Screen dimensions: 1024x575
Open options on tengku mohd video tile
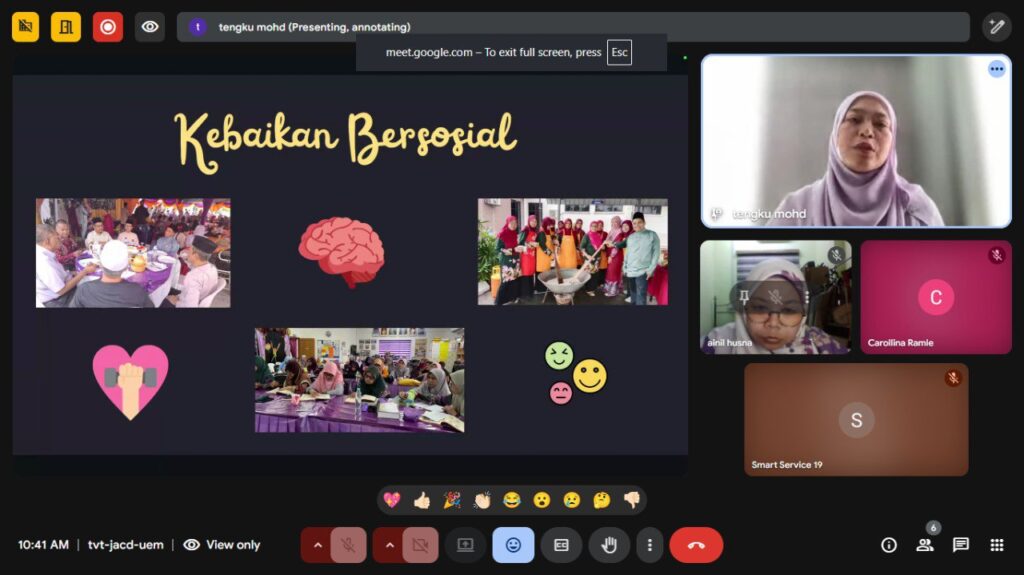(996, 69)
